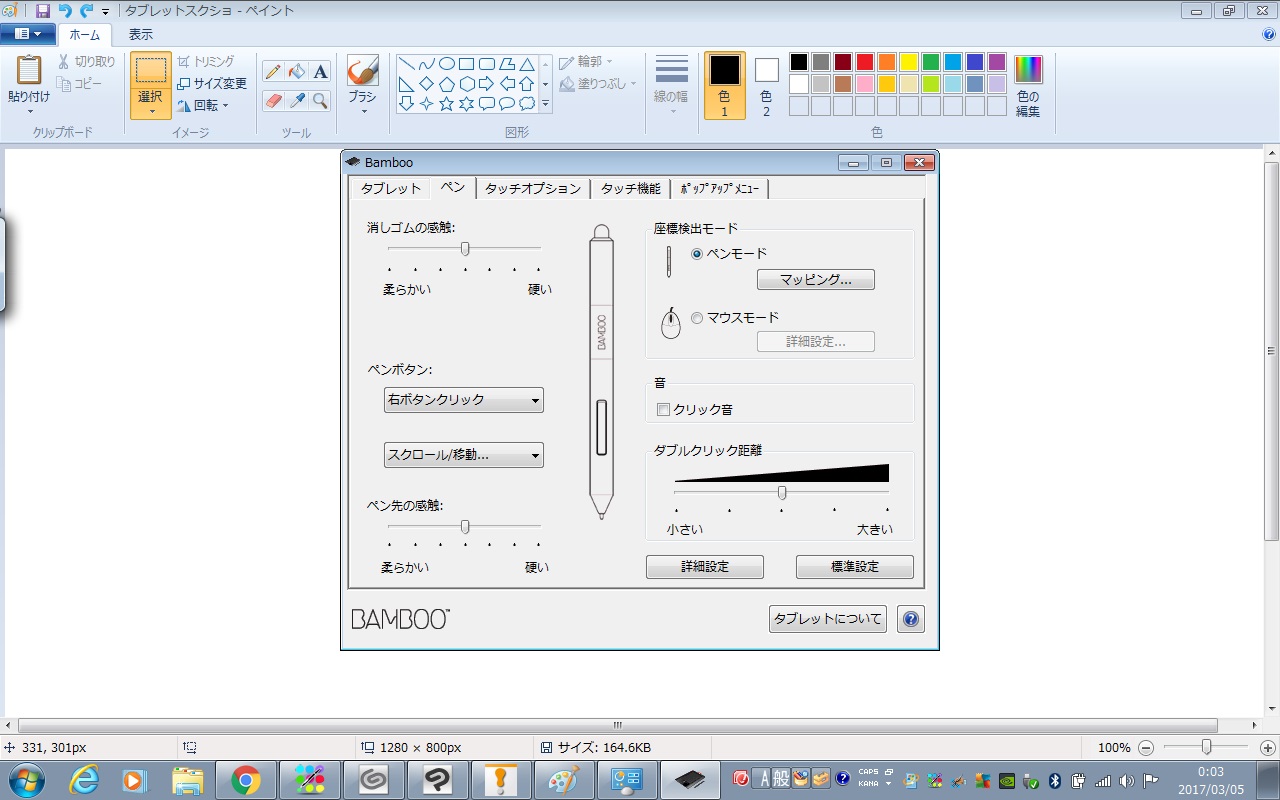This screenshot has height=800, width=1280.
Task: Click the zoom in plus button
Action: [x=1268, y=748]
